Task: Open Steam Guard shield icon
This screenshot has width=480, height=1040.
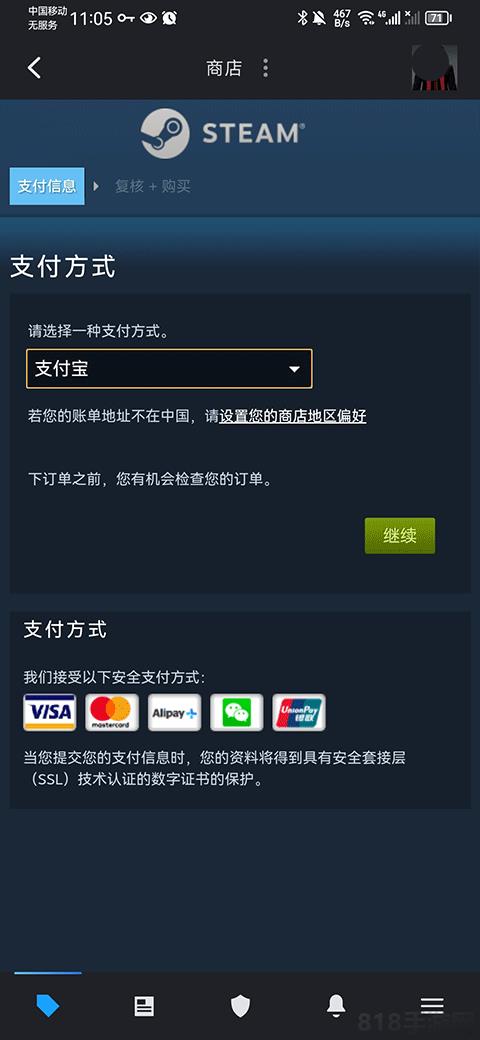Action: coord(240,1006)
